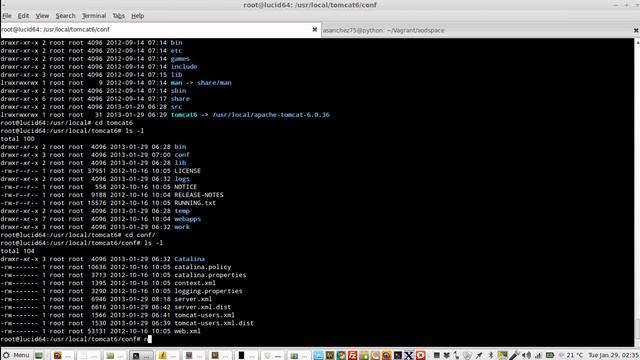Click the 'src' directory name
The height and width of the screenshot is (360, 640).
[x=176, y=107]
